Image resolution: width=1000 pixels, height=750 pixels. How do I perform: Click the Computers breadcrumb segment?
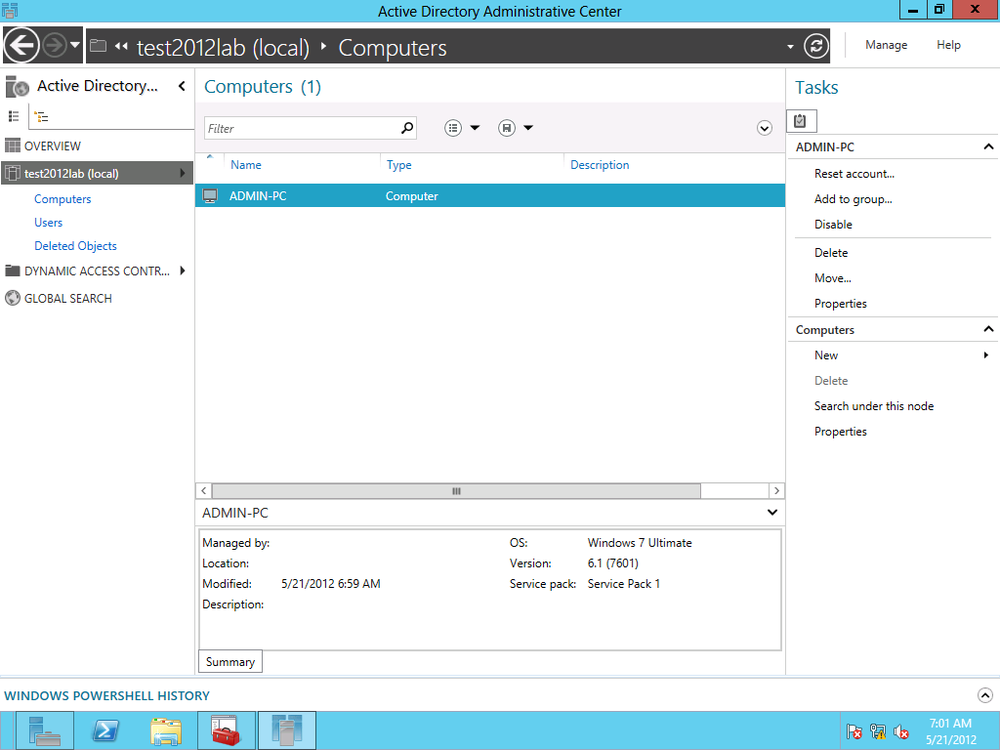(392, 48)
